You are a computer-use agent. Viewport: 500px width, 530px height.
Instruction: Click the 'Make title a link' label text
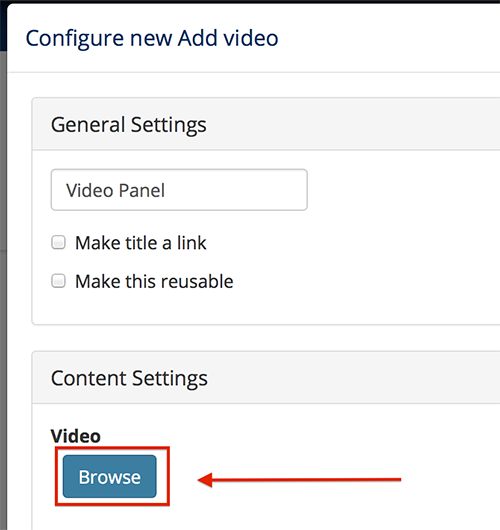point(141,243)
